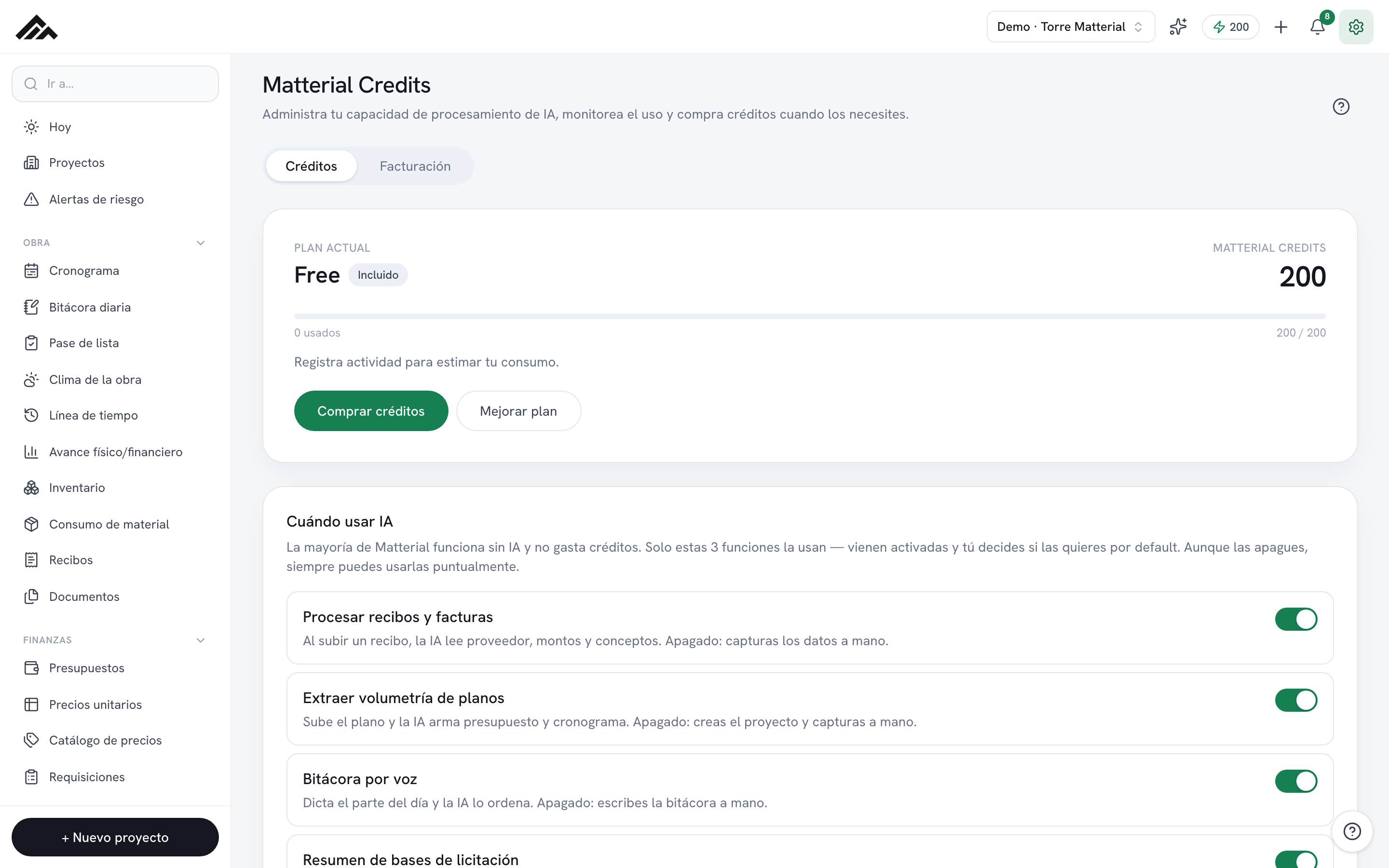
Task: Open Documentos in sidebar
Action: point(115,597)
